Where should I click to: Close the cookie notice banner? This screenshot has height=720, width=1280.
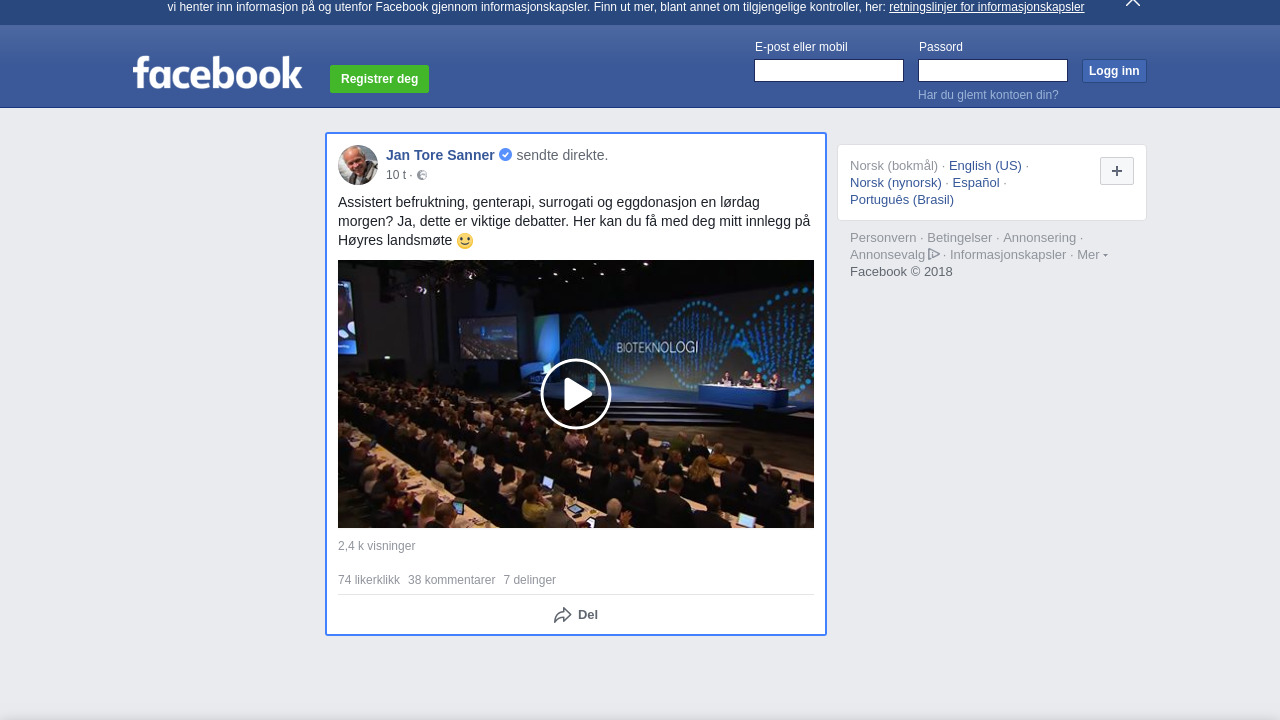pos(1133,3)
